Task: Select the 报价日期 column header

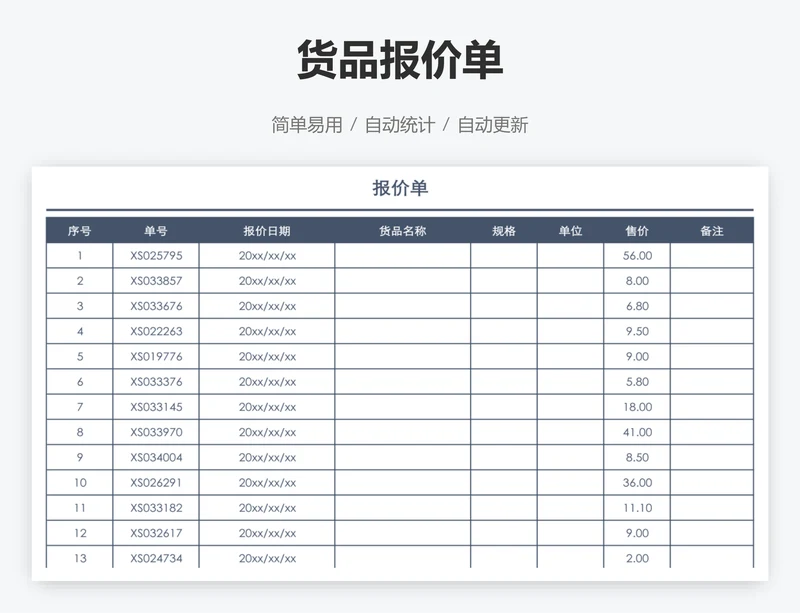Action: (267, 231)
